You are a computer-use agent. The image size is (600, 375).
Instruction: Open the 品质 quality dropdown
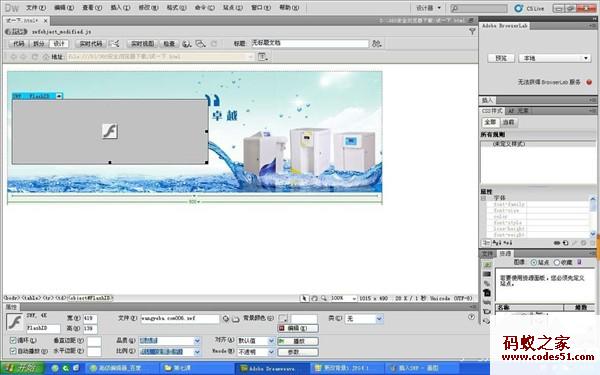tap(170, 341)
